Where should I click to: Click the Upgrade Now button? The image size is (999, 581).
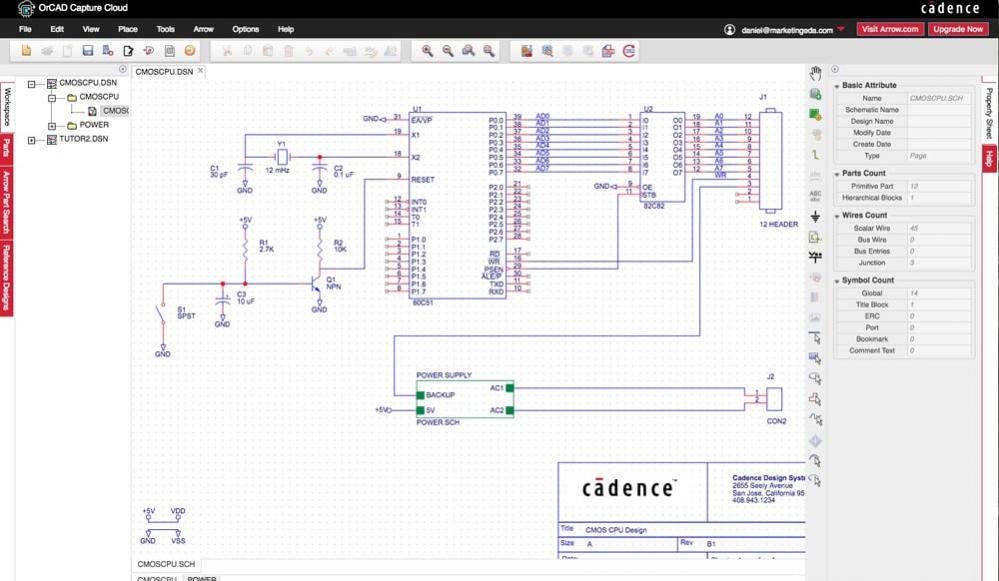[x=958, y=29]
